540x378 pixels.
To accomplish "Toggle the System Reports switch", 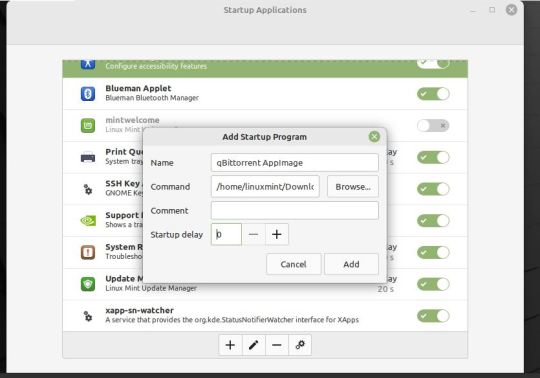I will pos(433,252).
